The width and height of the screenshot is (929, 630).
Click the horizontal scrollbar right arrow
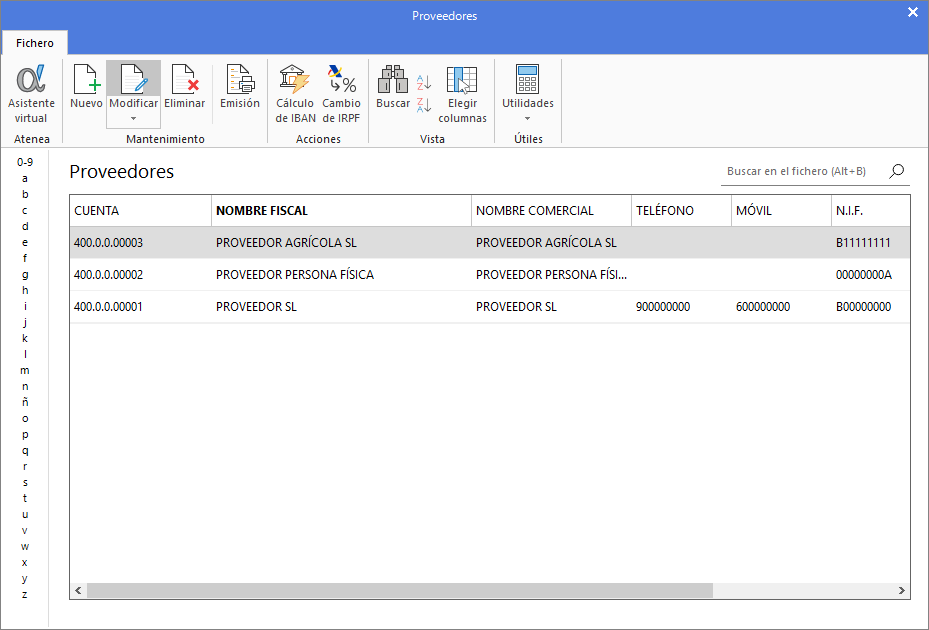(x=901, y=591)
